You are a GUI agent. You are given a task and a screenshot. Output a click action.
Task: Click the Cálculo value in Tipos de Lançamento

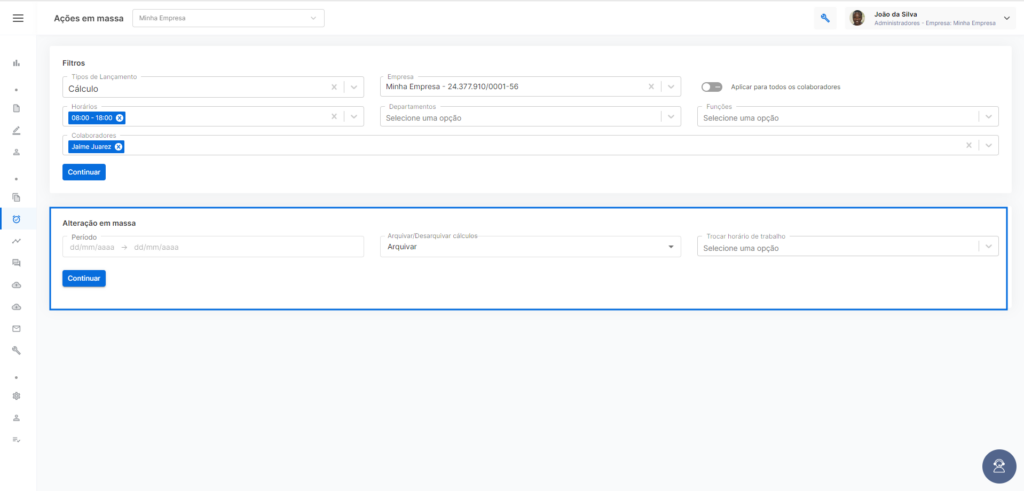(x=83, y=88)
